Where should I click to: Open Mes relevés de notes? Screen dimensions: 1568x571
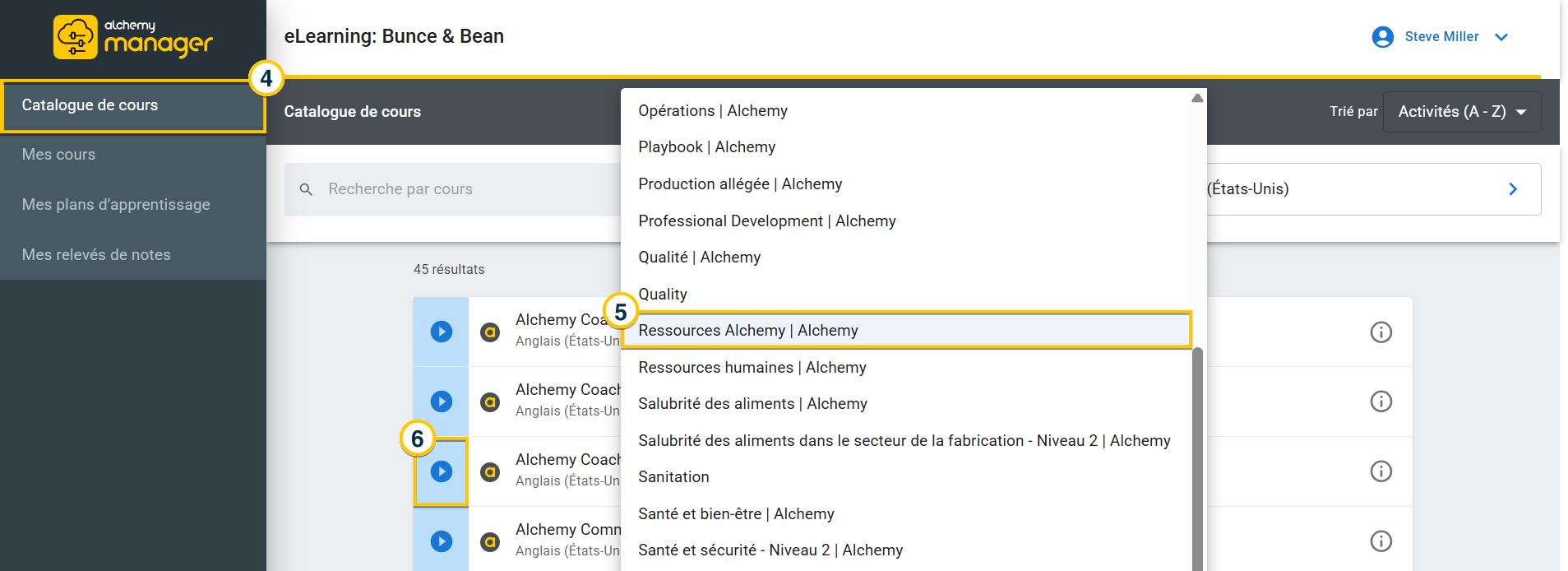(96, 255)
